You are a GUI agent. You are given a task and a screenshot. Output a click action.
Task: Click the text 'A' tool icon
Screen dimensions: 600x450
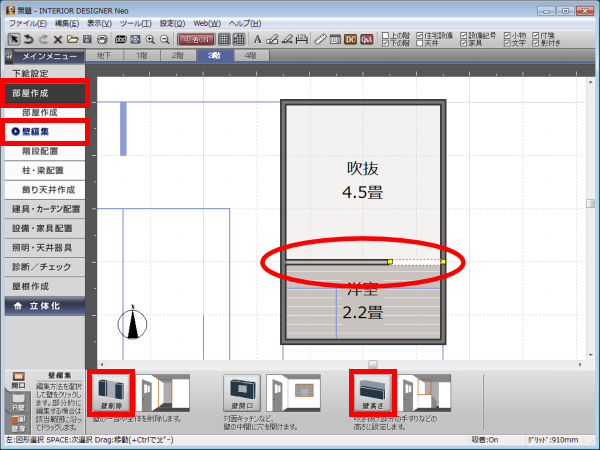click(257, 39)
